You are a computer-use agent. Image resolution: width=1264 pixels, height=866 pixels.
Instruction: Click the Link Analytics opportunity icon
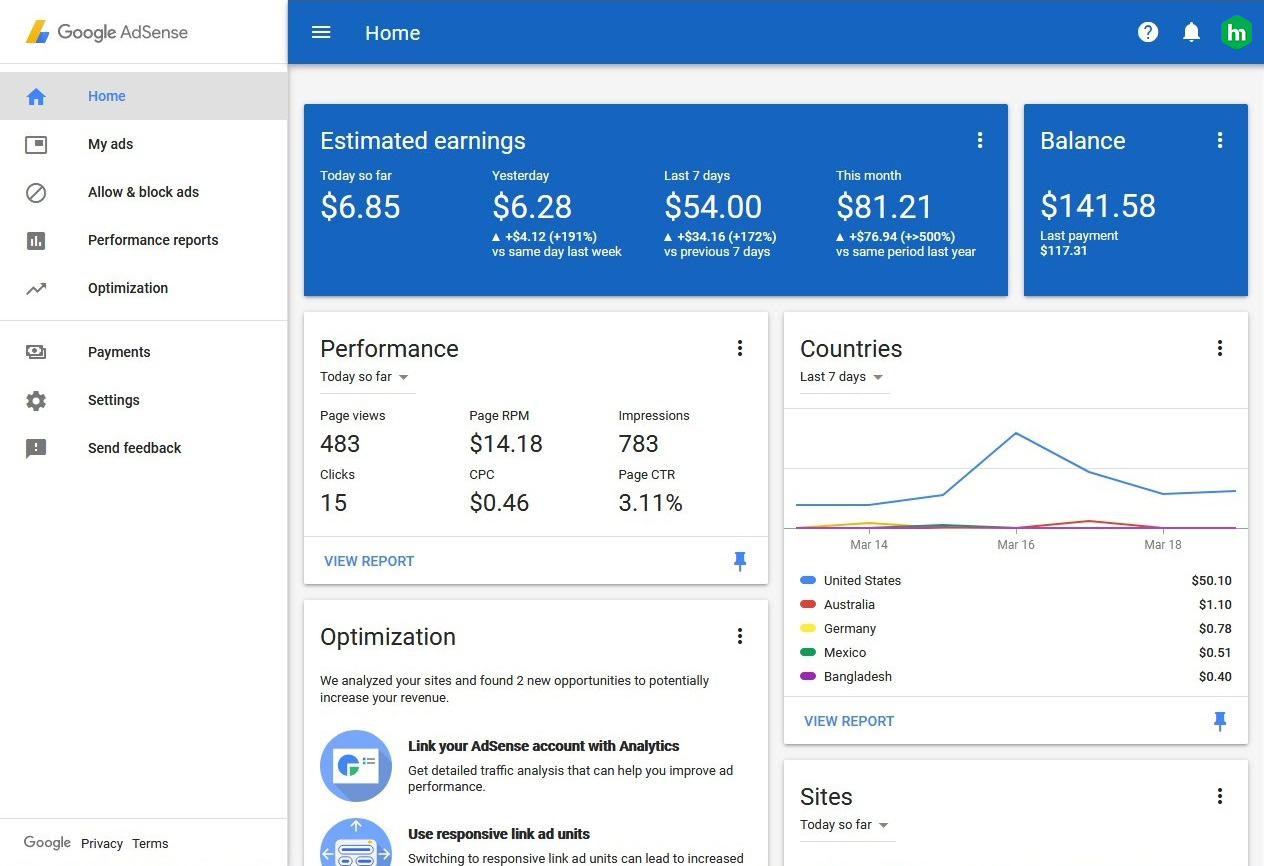(355, 766)
